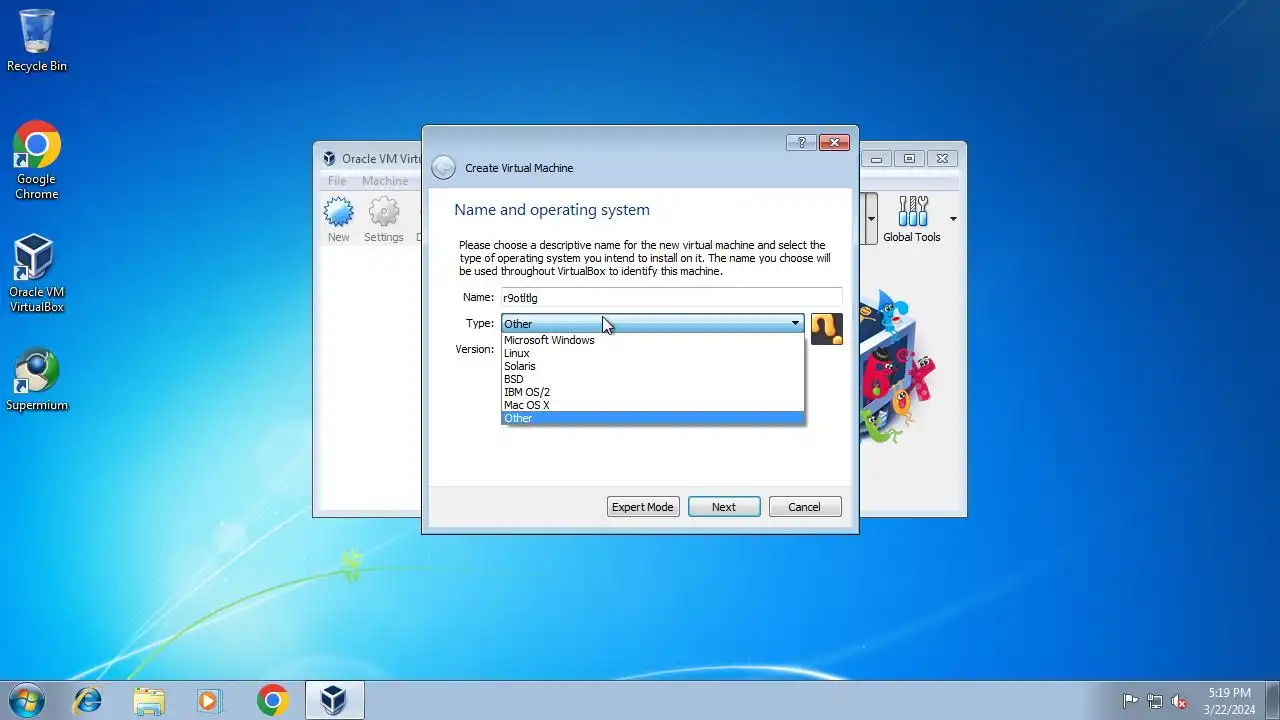
Task: Open Recycle Bin desktop icon
Action: coord(37,41)
